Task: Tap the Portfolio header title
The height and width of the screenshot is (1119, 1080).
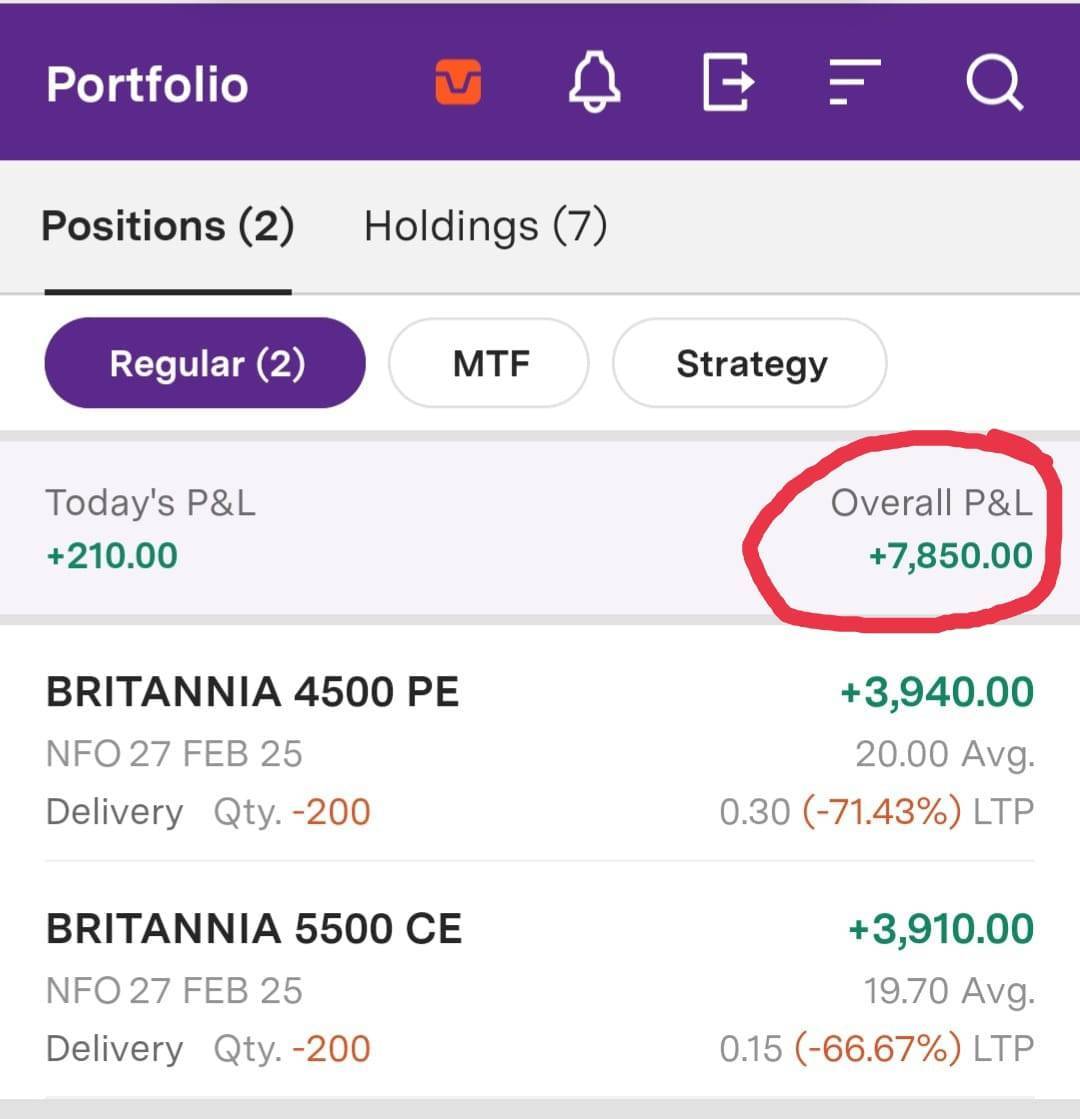Action: click(147, 85)
